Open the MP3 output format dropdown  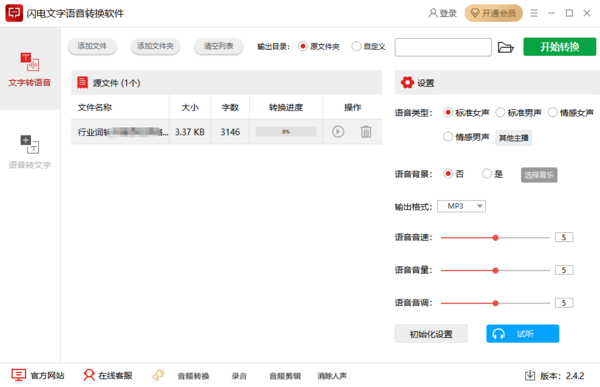461,206
